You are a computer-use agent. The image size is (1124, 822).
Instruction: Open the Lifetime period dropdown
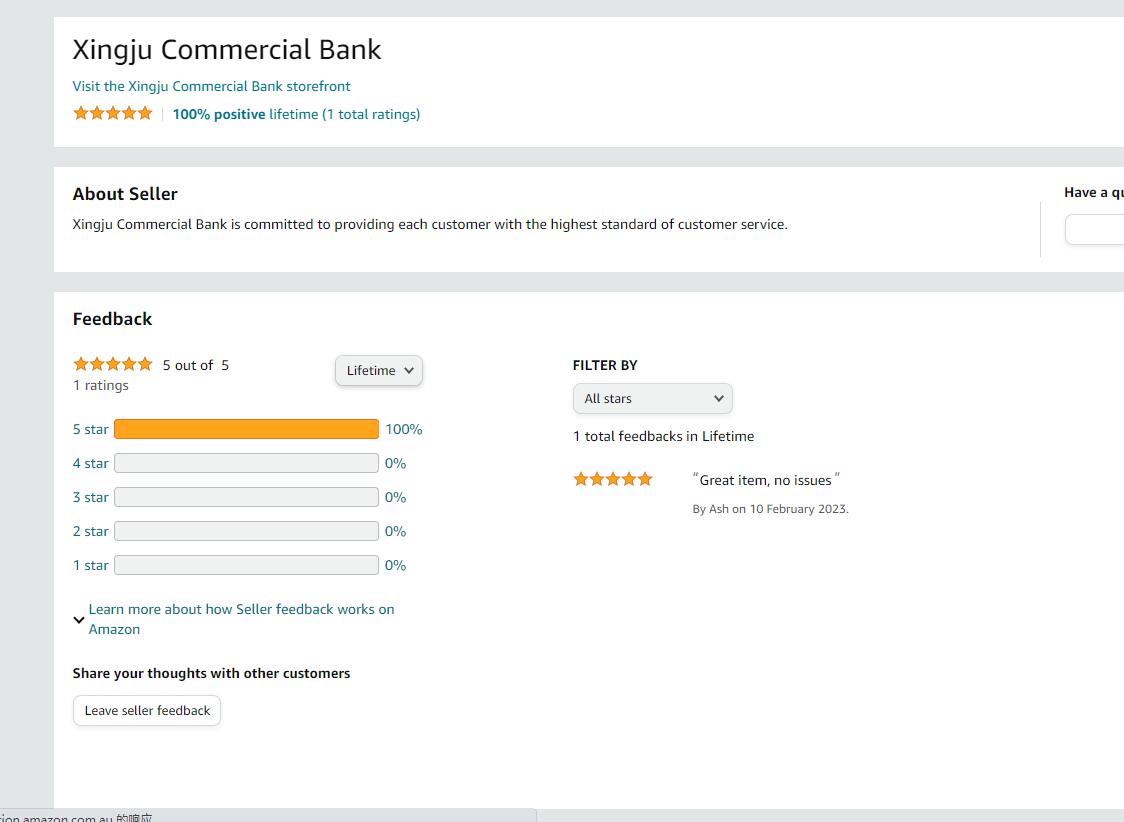click(x=378, y=370)
